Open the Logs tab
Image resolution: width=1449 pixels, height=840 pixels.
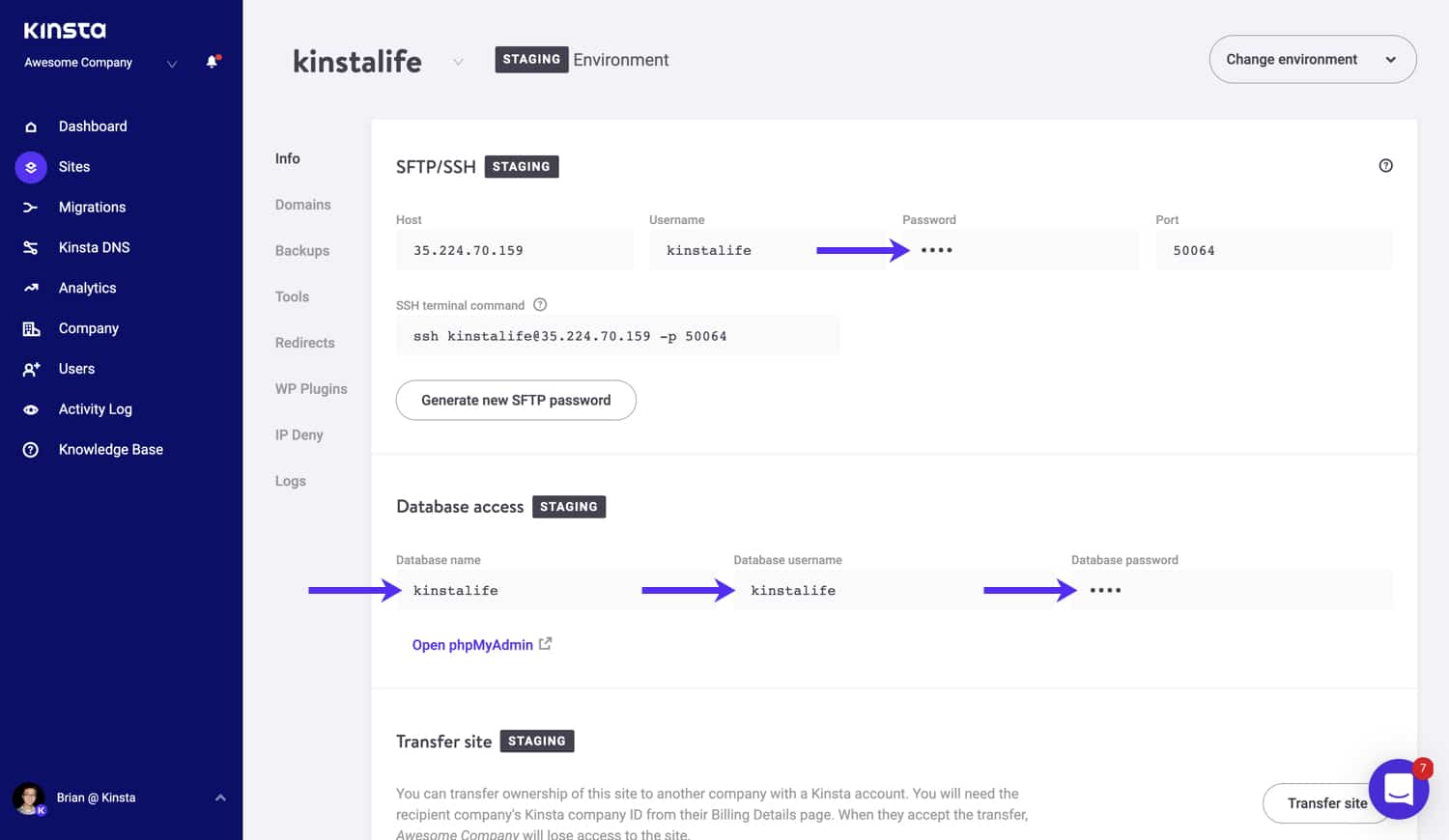click(290, 480)
